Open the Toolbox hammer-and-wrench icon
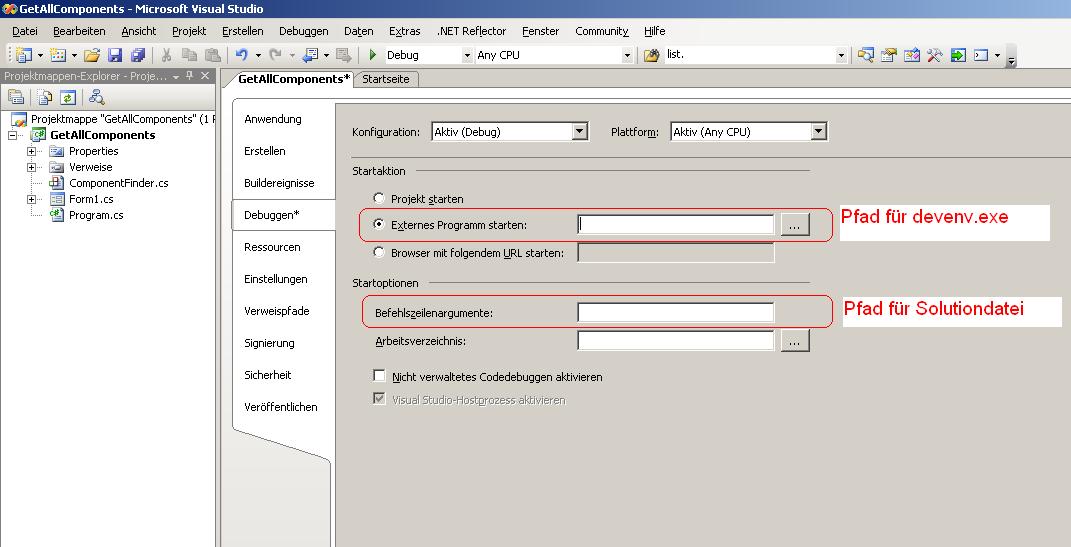This screenshot has width=1071, height=547. 934,55
